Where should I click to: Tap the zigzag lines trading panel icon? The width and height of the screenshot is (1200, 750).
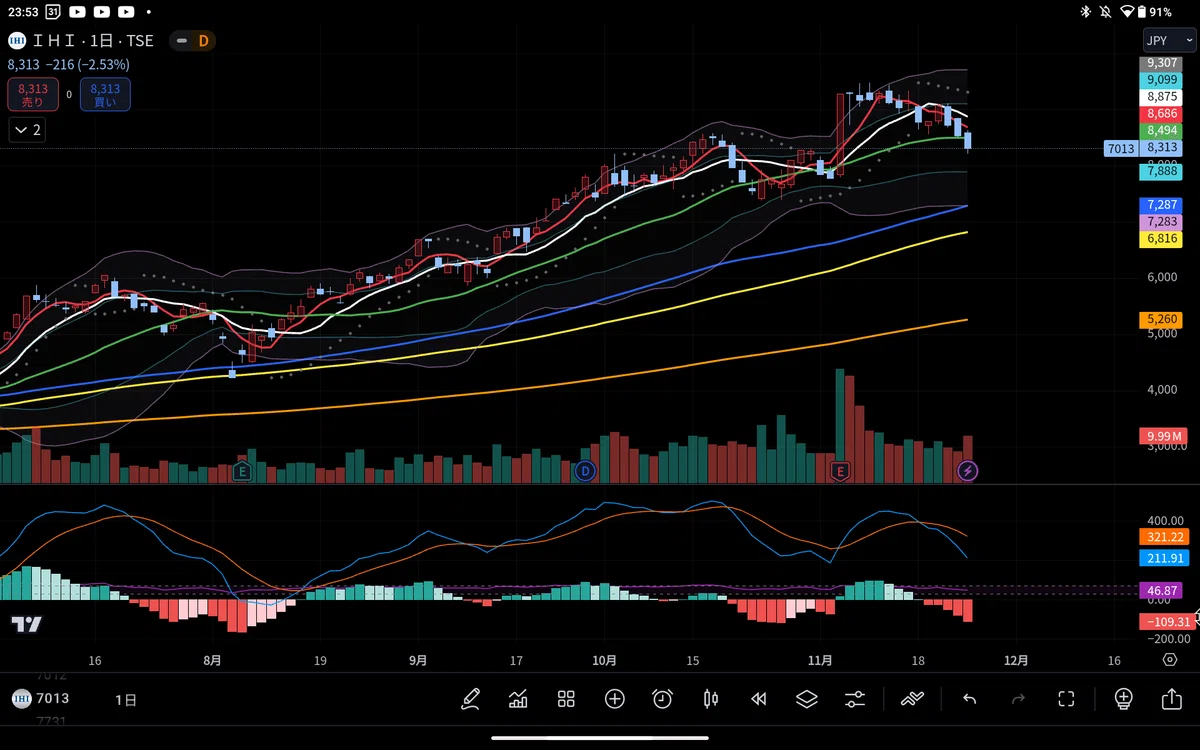912,699
